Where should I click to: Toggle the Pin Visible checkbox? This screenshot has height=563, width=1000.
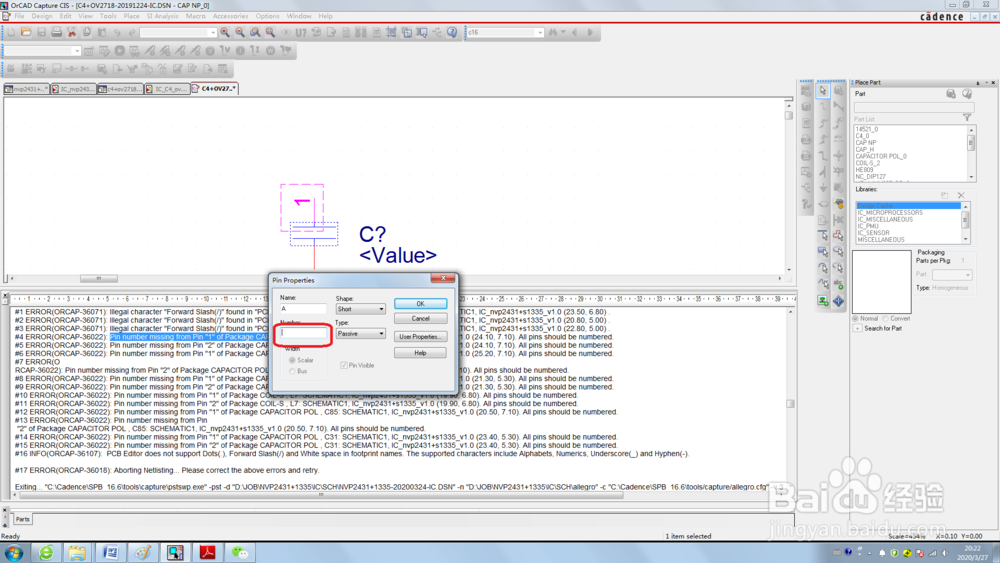tap(344, 365)
